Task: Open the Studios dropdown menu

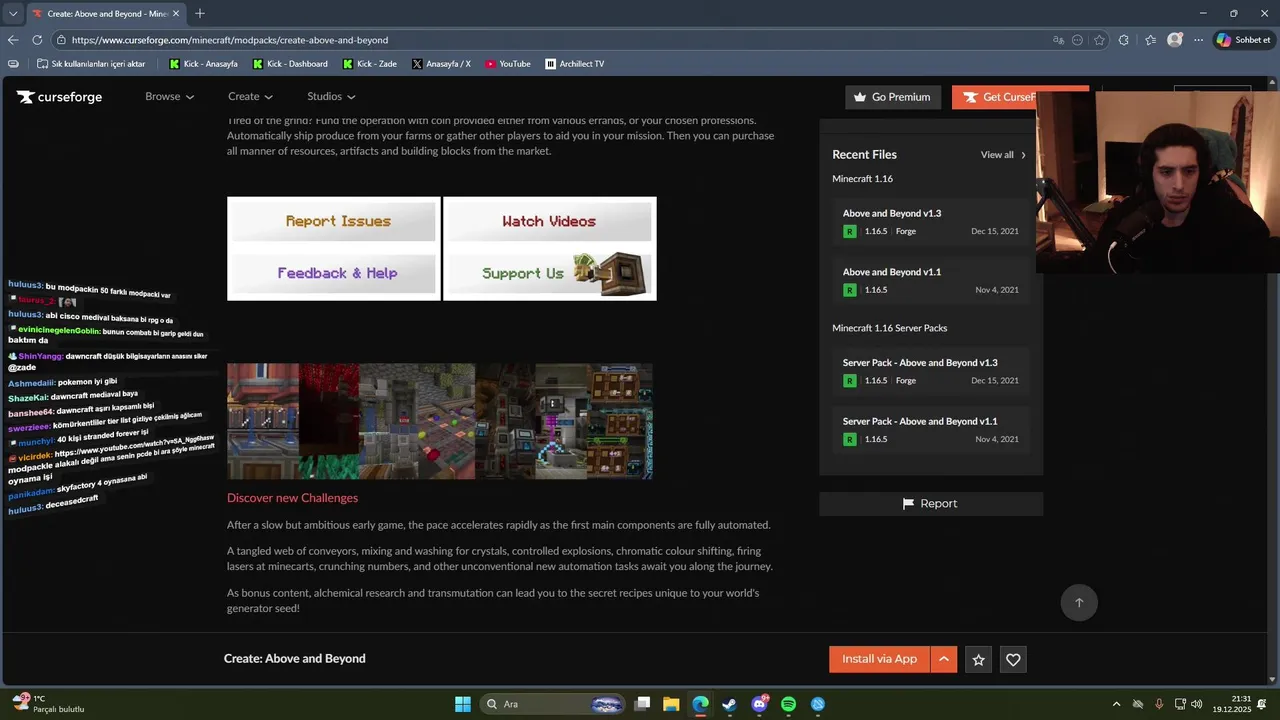Action: tap(331, 97)
